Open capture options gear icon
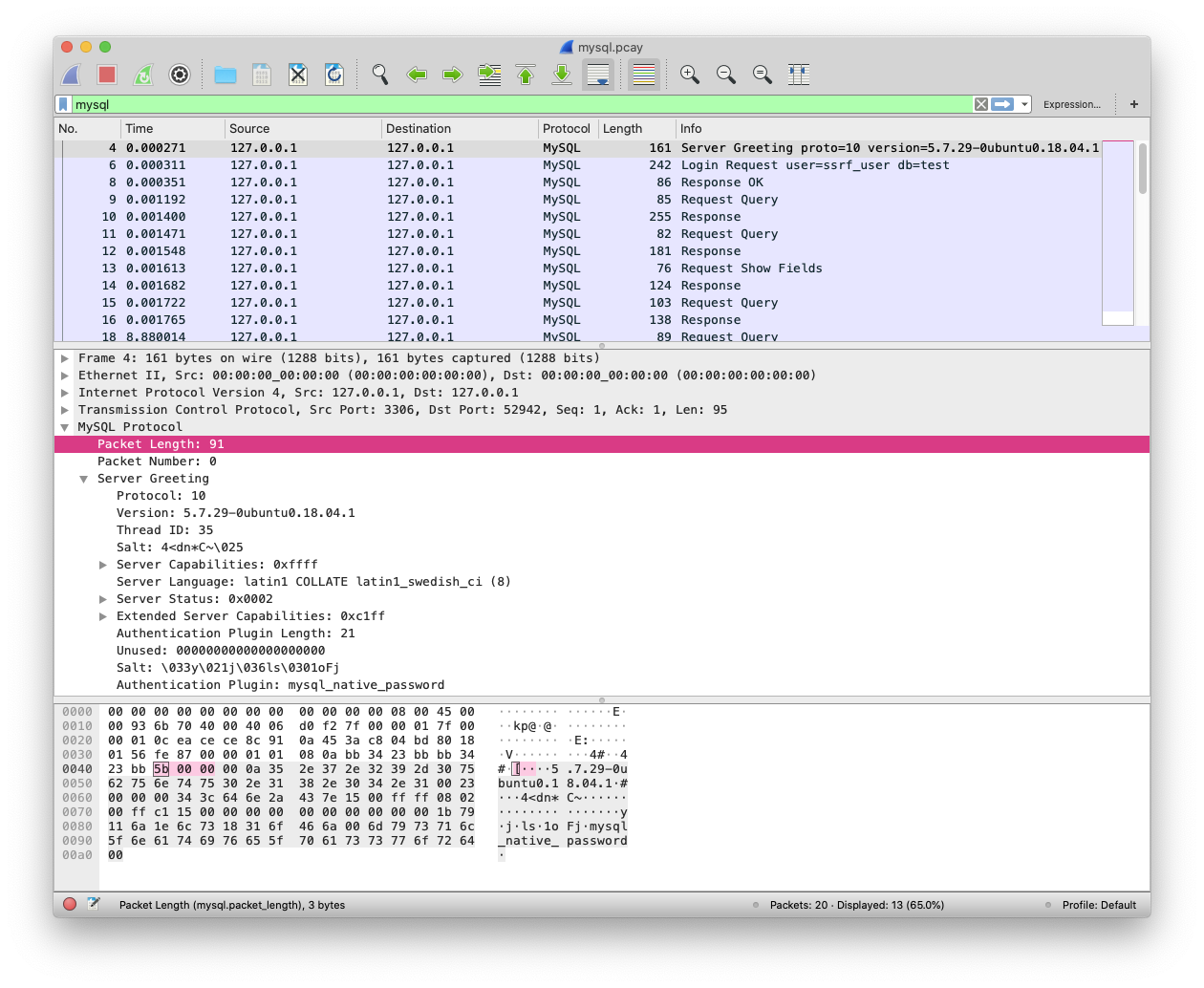 point(180,75)
